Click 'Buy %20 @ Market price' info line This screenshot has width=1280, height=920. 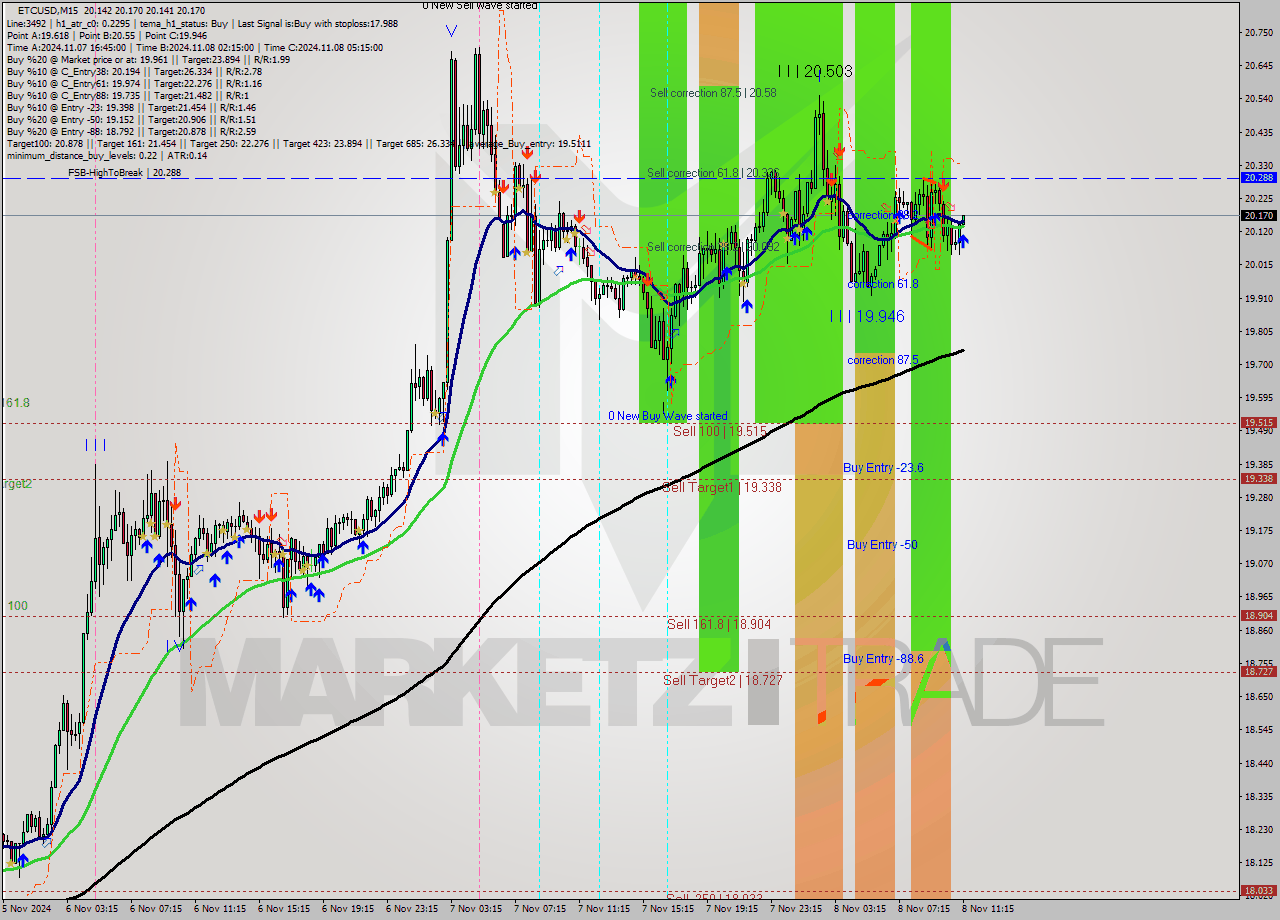pyautogui.click(x=148, y=59)
